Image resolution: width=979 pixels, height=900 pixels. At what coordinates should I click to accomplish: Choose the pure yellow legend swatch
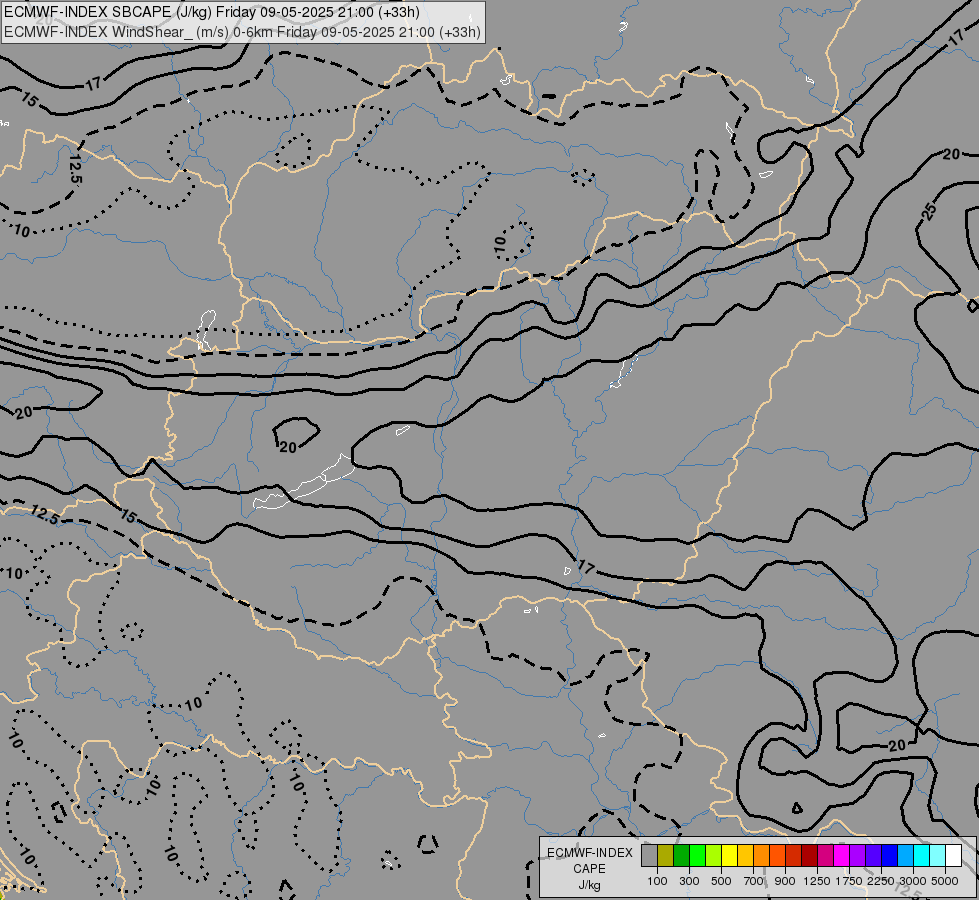730,856
